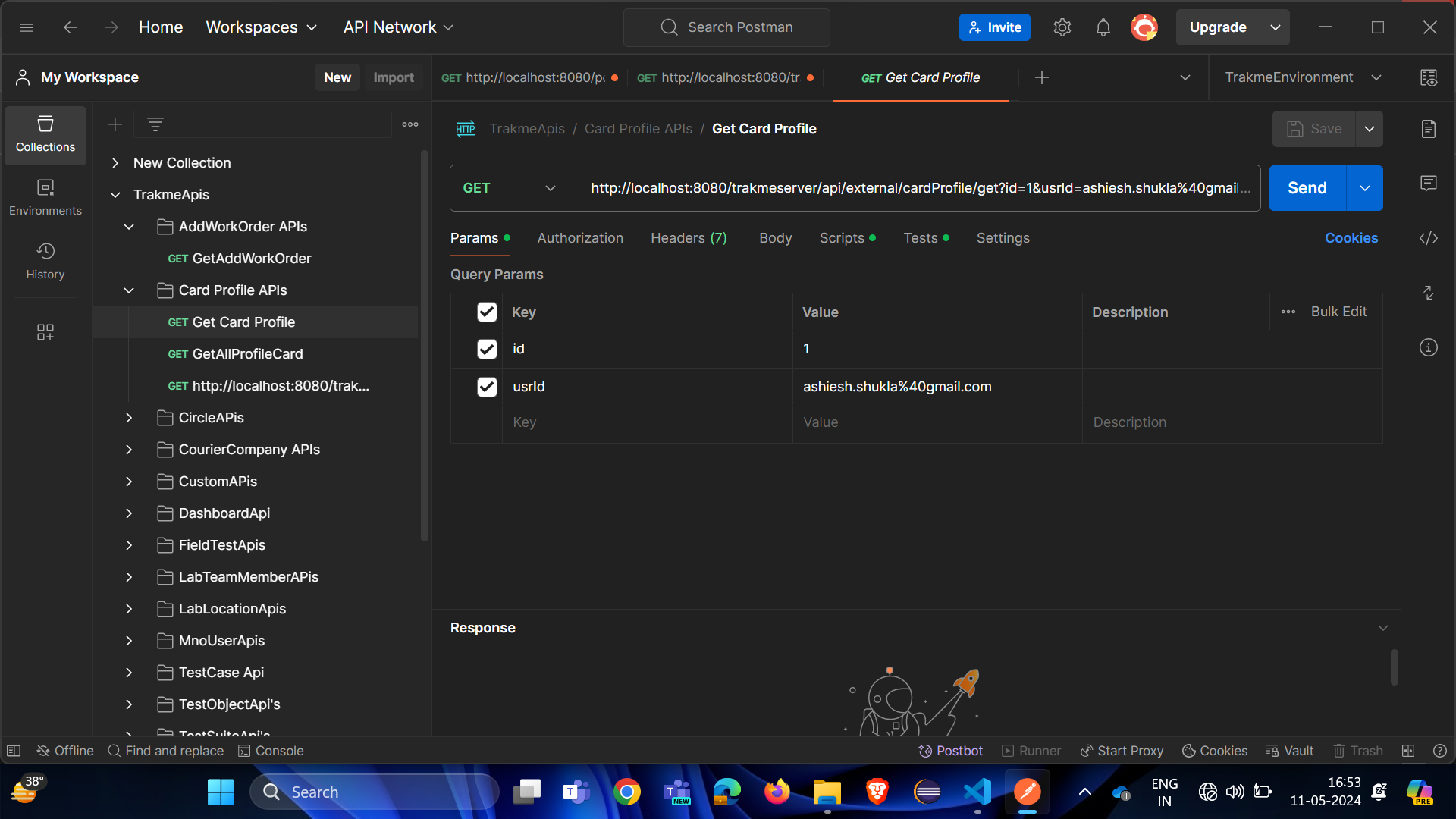This screenshot has width=1456, height=819.
Task: Open the Environments sidebar panel
Action: click(45, 198)
